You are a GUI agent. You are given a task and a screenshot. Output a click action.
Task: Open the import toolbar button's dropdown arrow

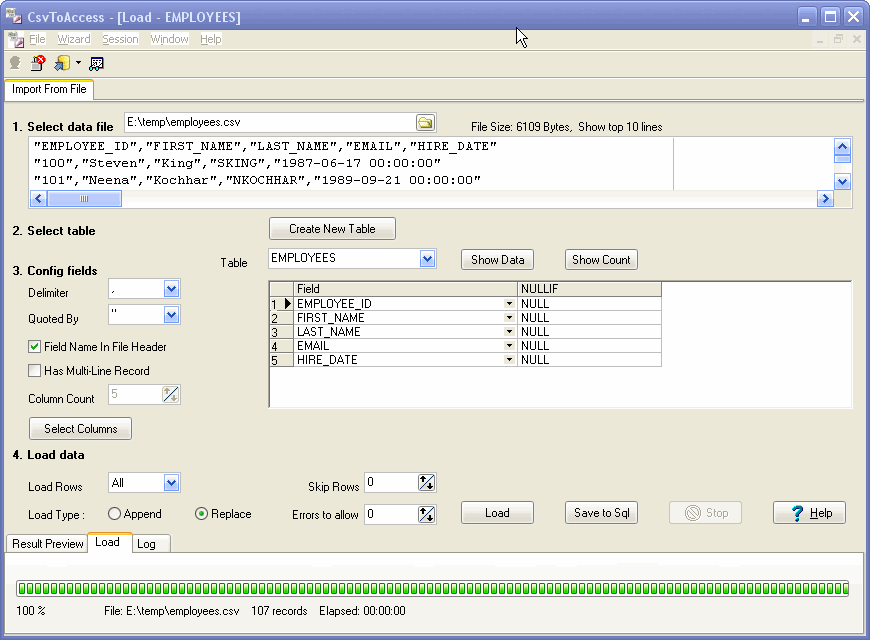(x=78, y=63)
